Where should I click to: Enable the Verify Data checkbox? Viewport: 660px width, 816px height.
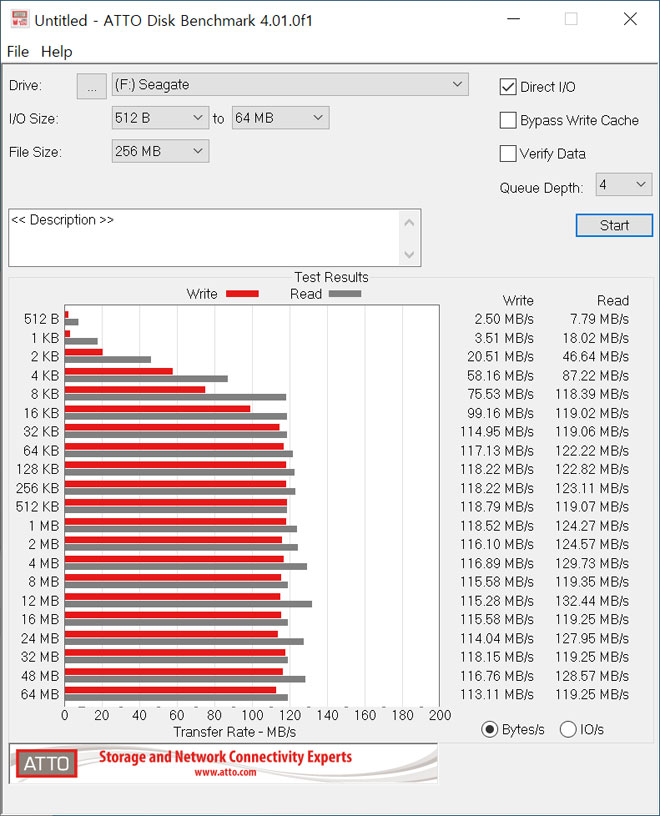[x=508, y=154]
